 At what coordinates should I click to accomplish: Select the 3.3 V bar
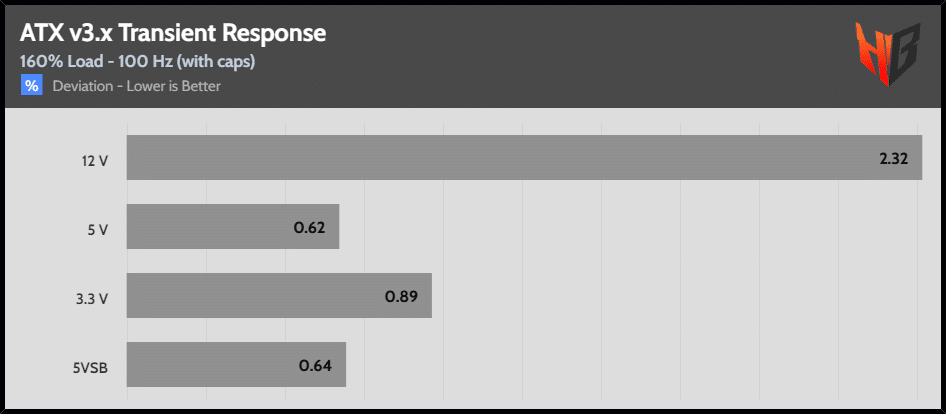click(x=279, y=295)
